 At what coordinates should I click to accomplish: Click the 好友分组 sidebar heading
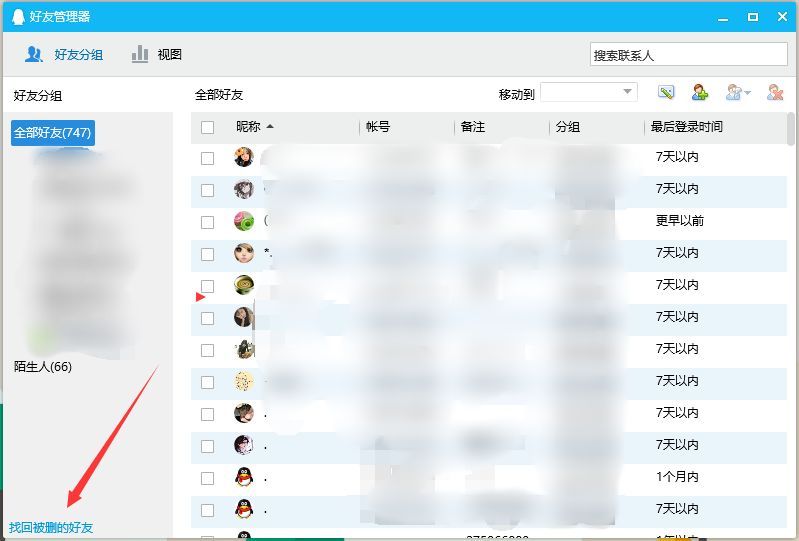point(38,96)
